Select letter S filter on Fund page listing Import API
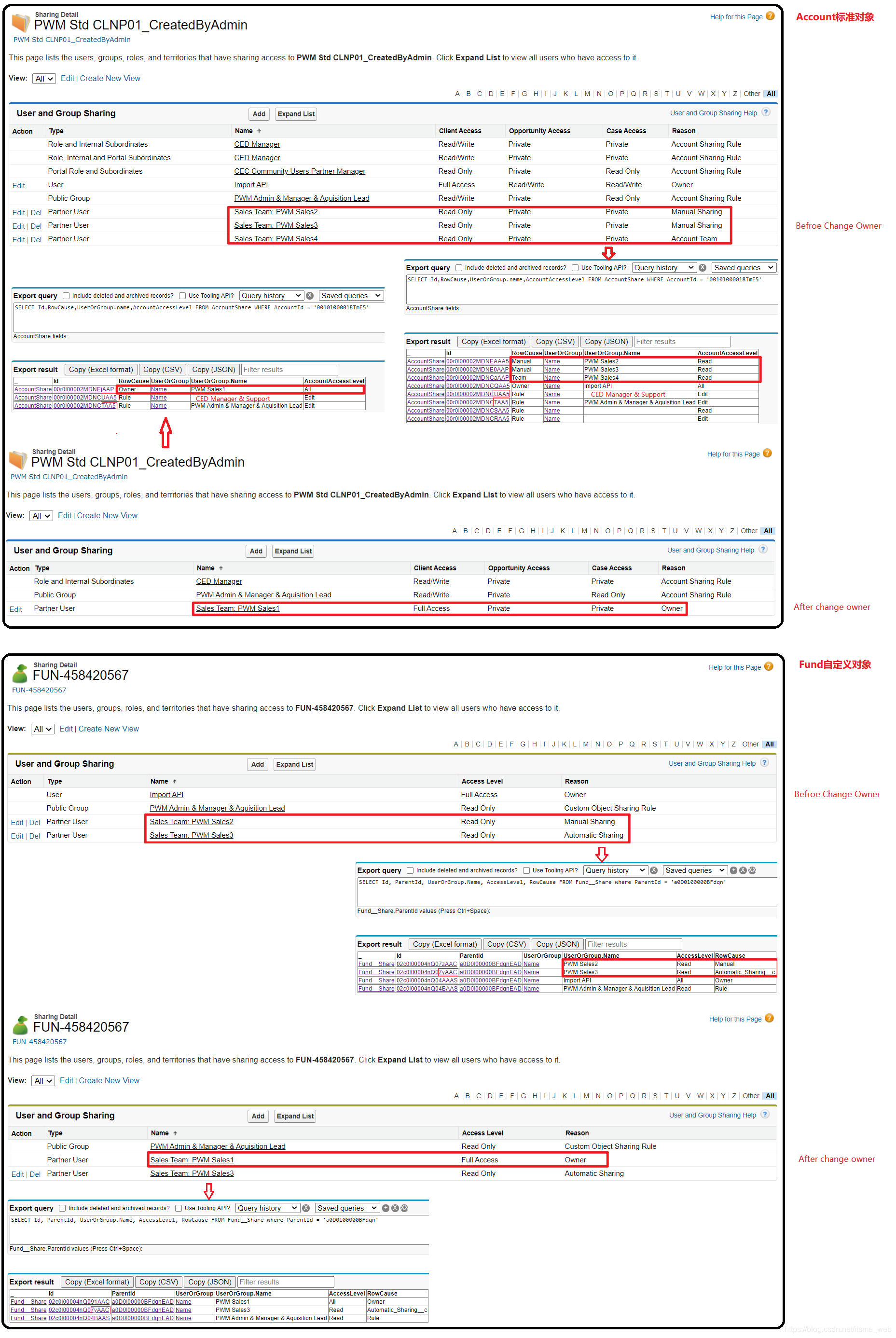The image size is (896, 1338). tap(654, 744)
